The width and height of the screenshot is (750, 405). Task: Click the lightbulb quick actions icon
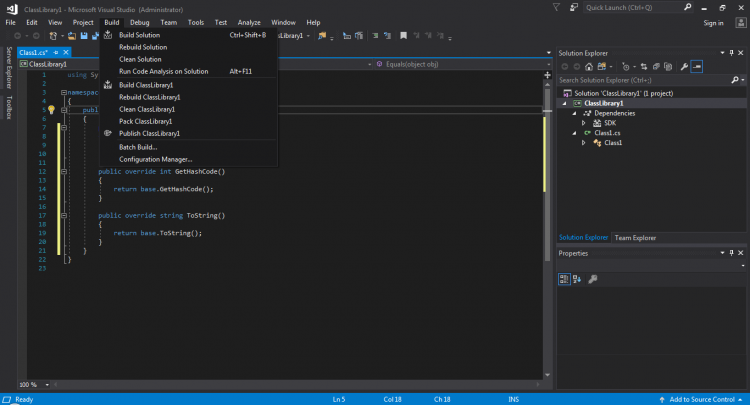[x=51, y=109]
